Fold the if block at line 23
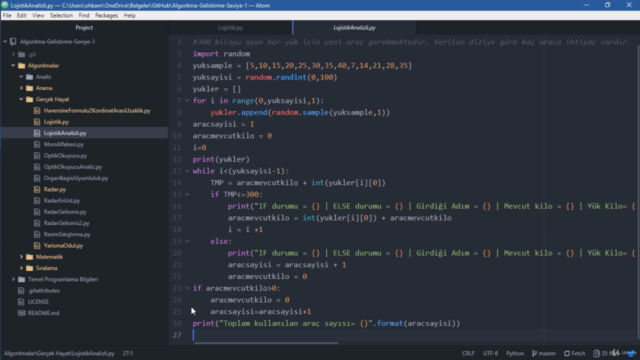Screen dimensions: 640x360 coord(187,288)
